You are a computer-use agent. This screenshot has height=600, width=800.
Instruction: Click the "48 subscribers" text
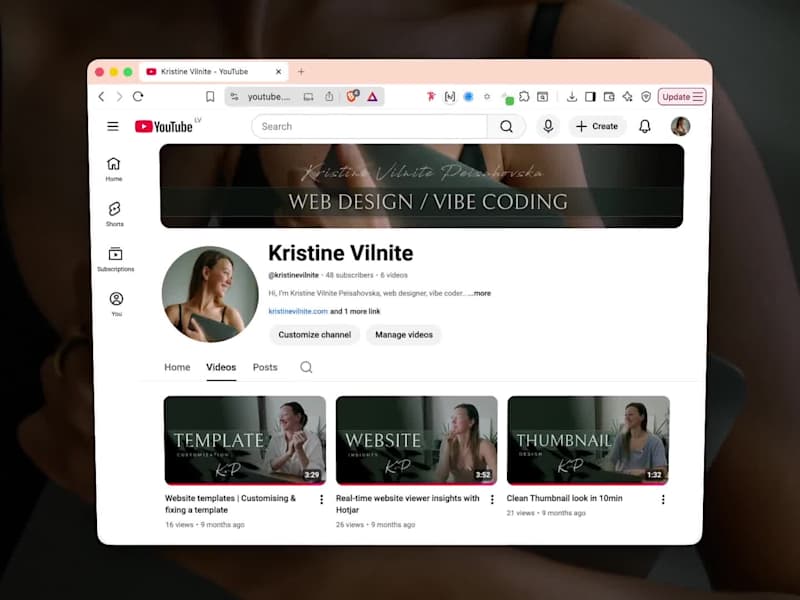tap(349, 275)
